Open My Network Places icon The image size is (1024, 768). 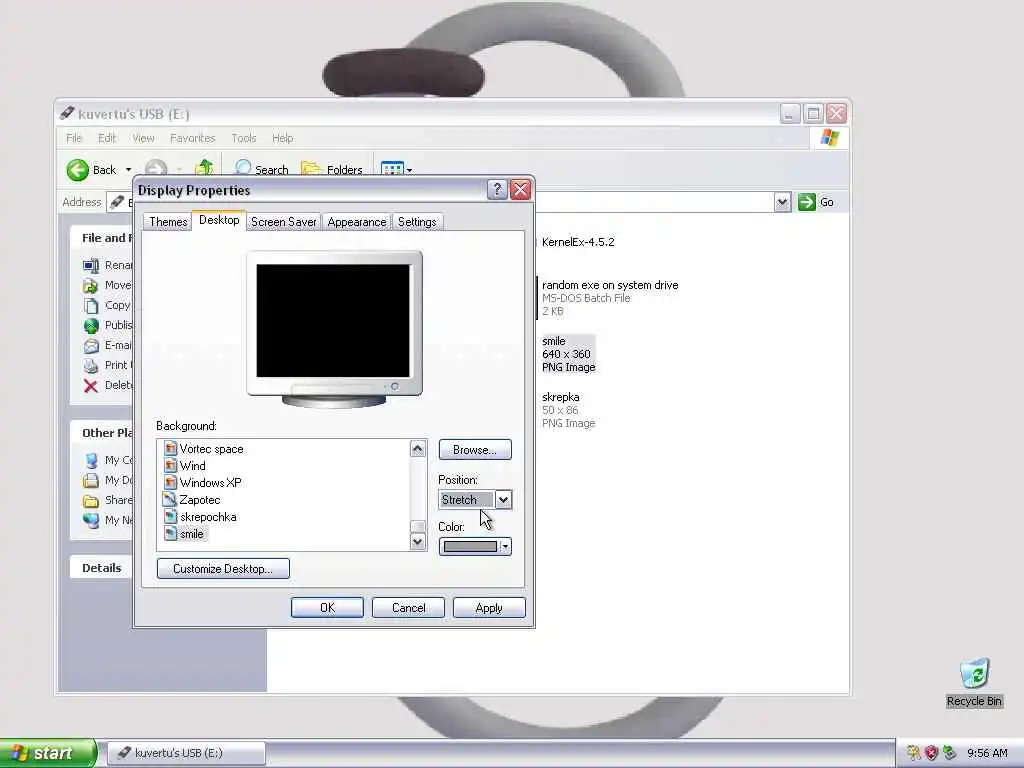[91, 520]
